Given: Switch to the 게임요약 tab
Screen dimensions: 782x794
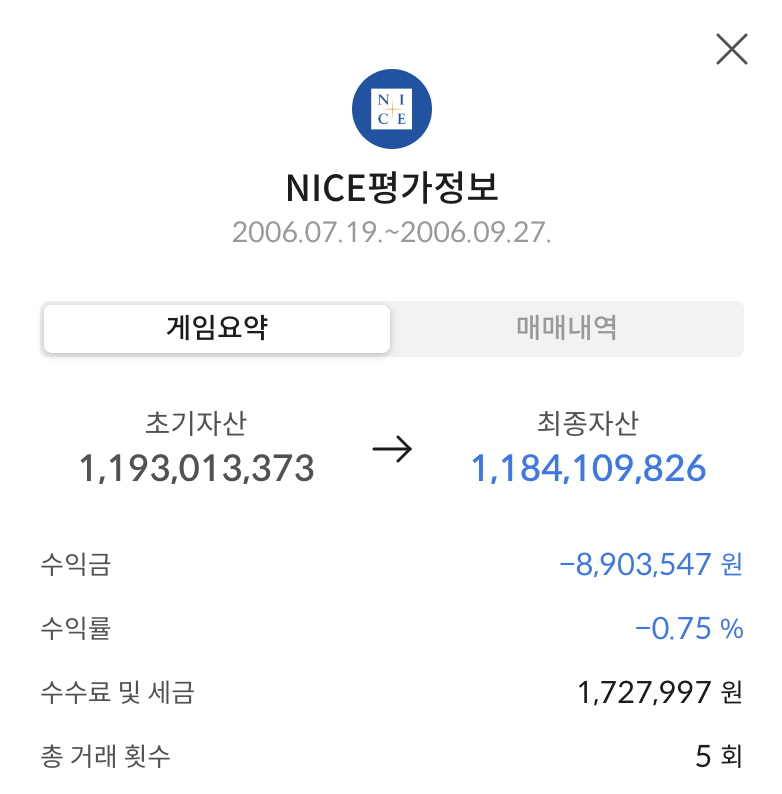Looking at the screenshot, I should [x=217, y=329].
